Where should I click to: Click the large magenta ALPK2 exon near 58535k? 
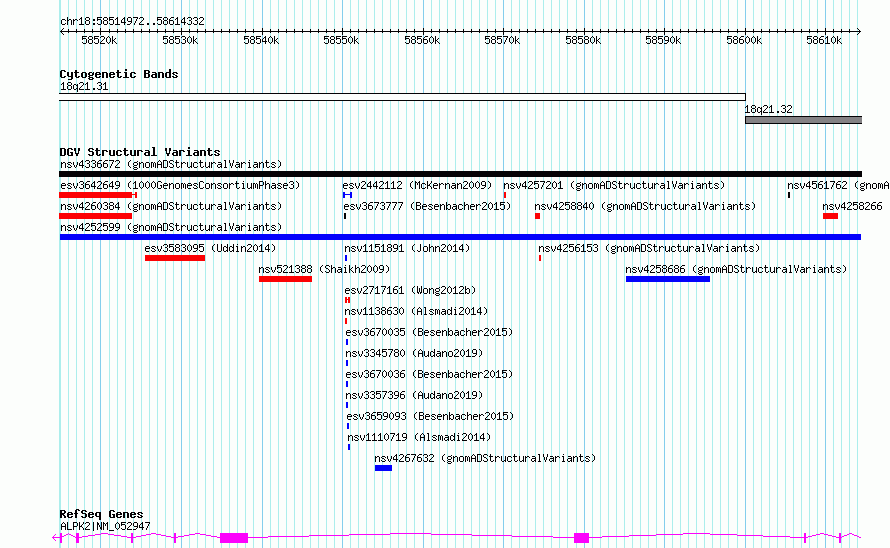(x=234, y=538)
